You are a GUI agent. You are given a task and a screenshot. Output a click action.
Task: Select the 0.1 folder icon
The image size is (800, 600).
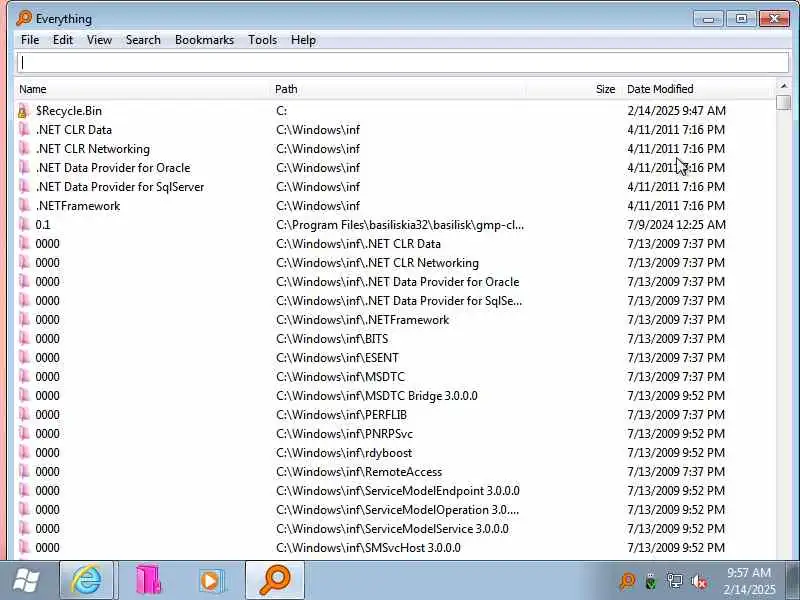point(23,224)
